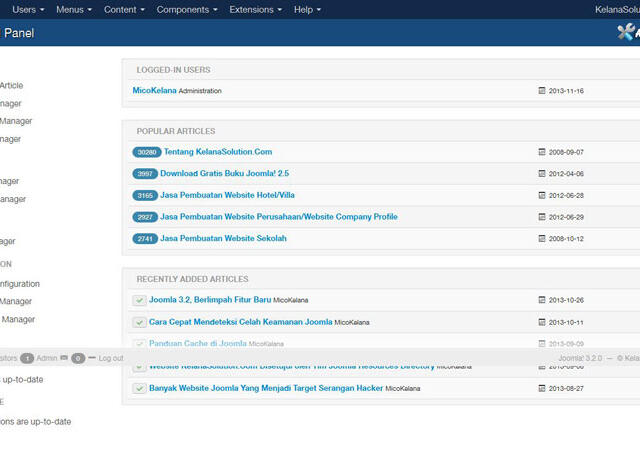Click the 2741 hits badge

[x=145, y=239]
